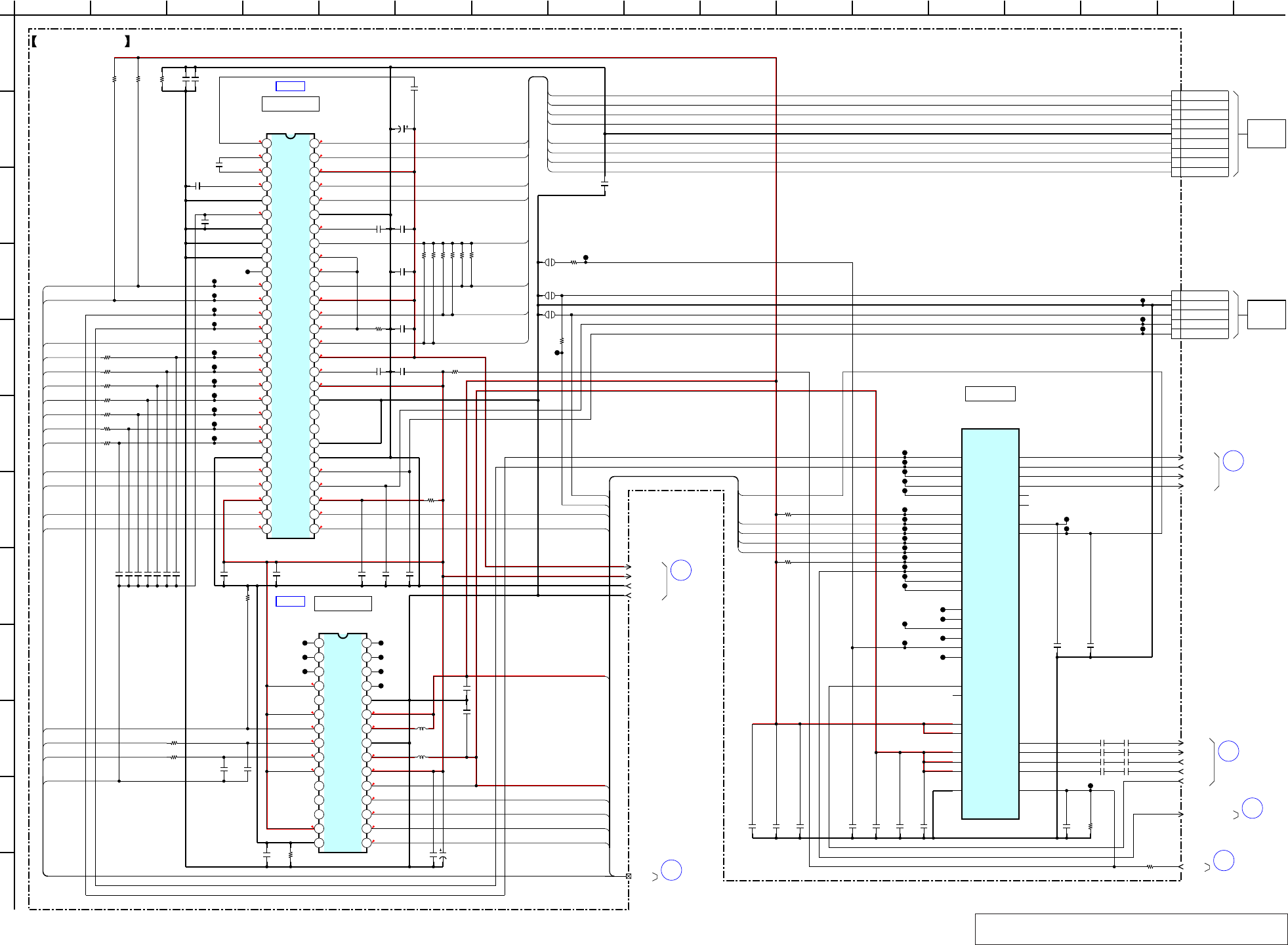1288x945 pixels.
Task: Click the blue circle beside the right IC's top output arrows
Action: coord(1234,461)
